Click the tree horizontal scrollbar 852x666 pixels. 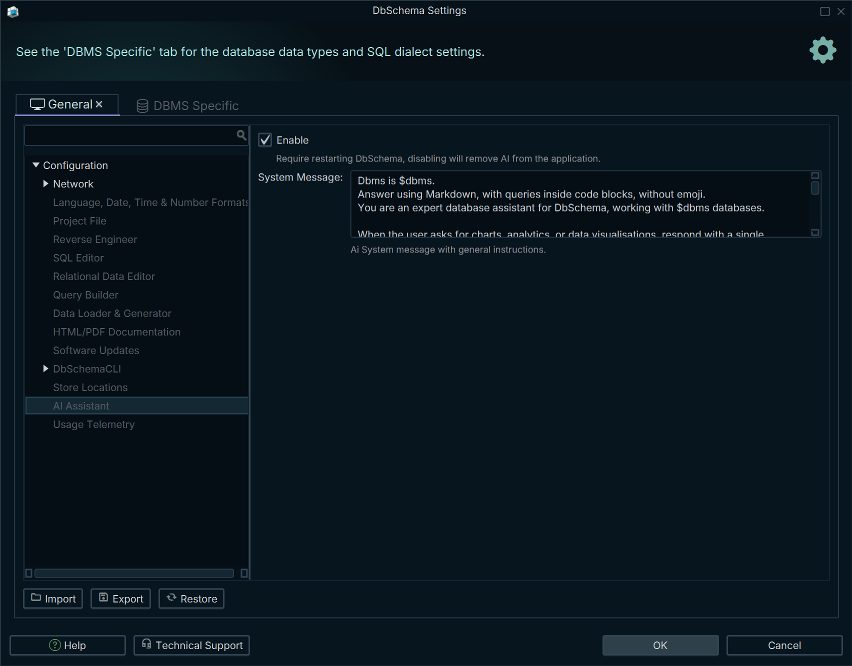click(134, 573)
